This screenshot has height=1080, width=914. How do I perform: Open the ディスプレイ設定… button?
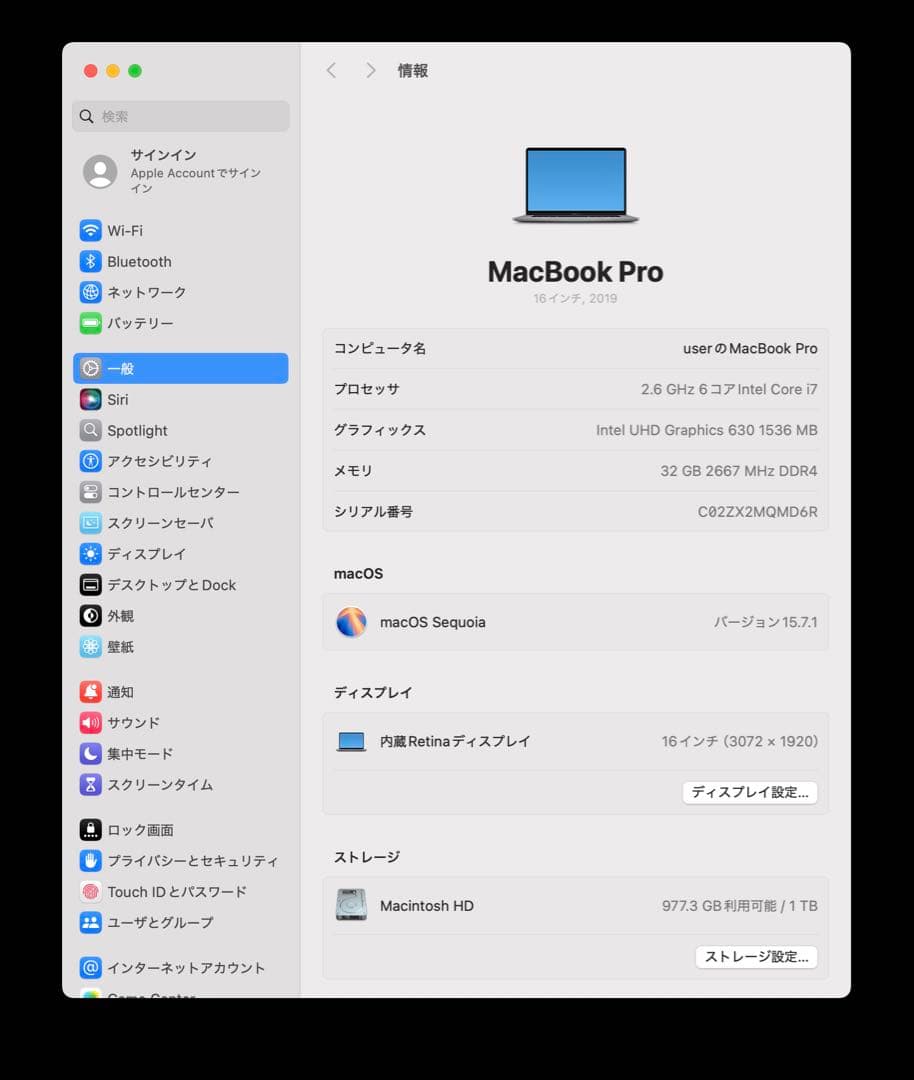point(749,792)
